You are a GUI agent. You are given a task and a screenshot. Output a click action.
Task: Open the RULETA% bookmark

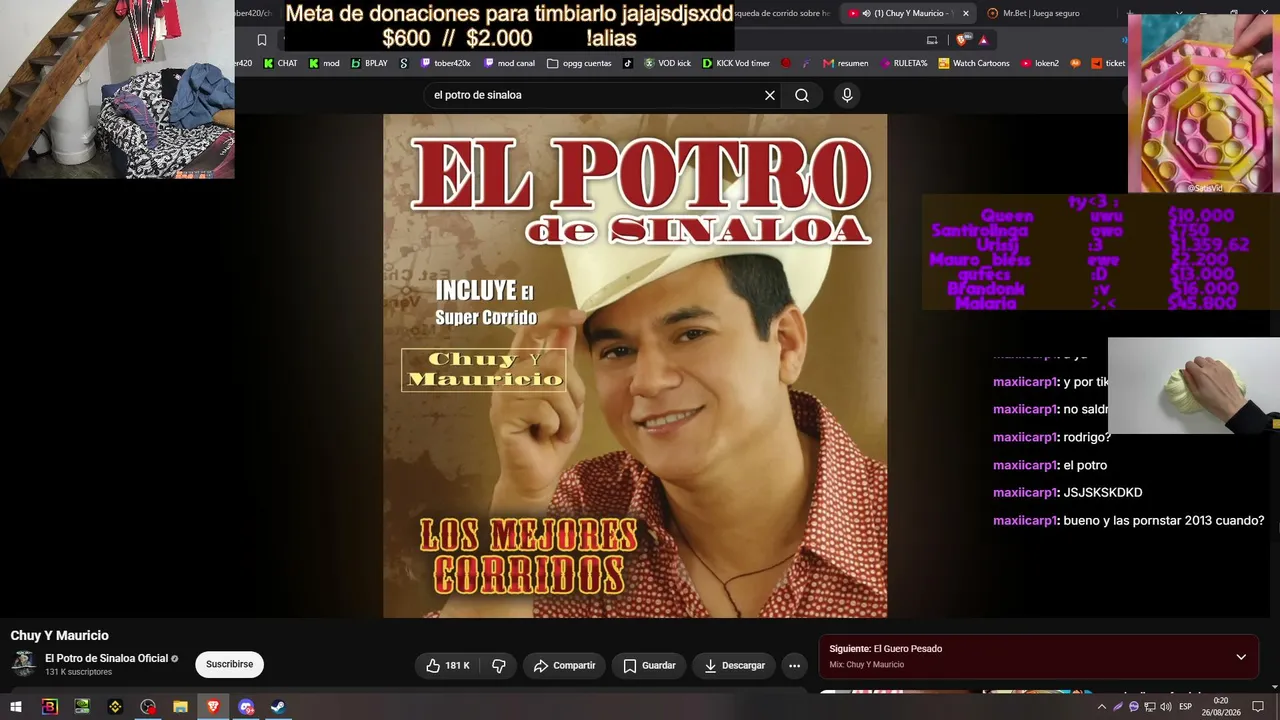(904, 63)
